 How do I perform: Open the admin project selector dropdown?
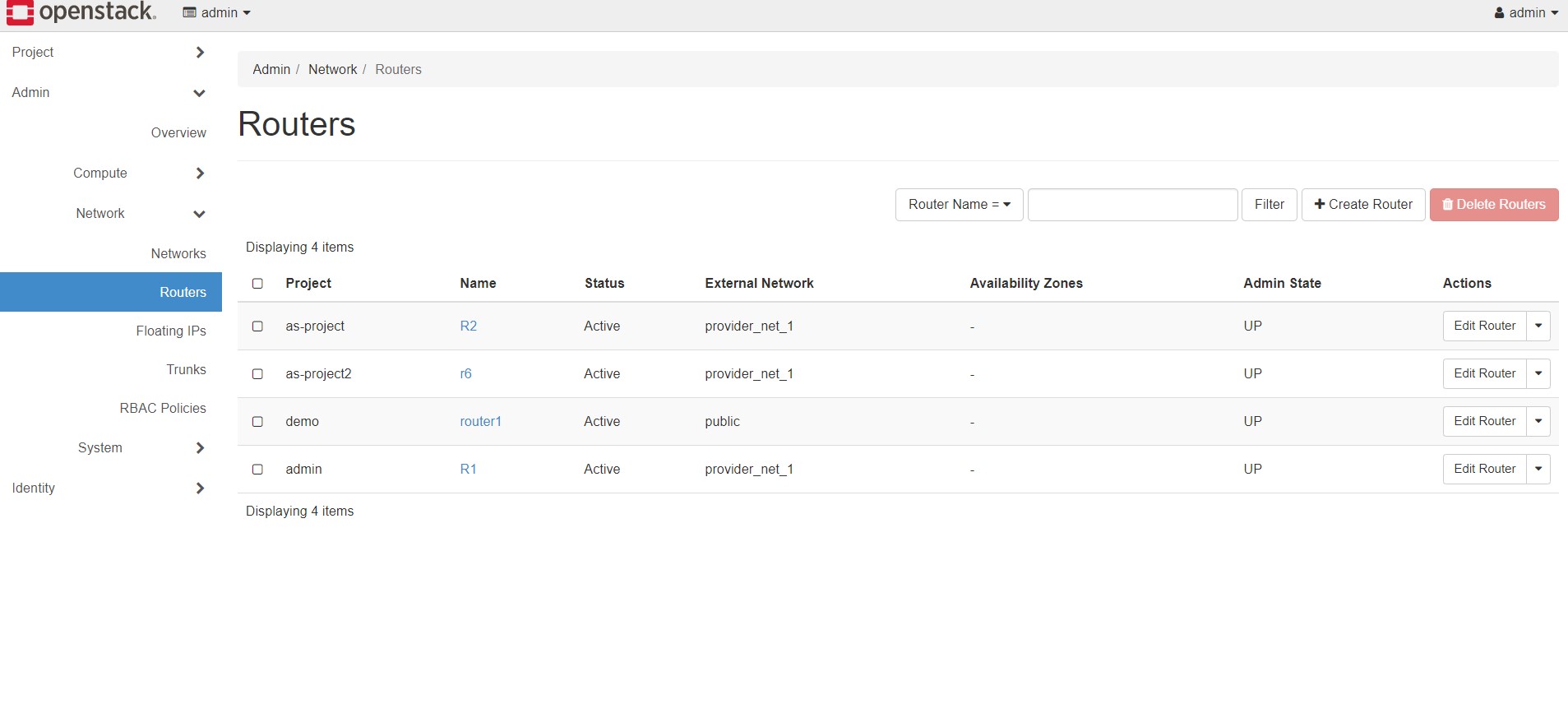point(217,13)
